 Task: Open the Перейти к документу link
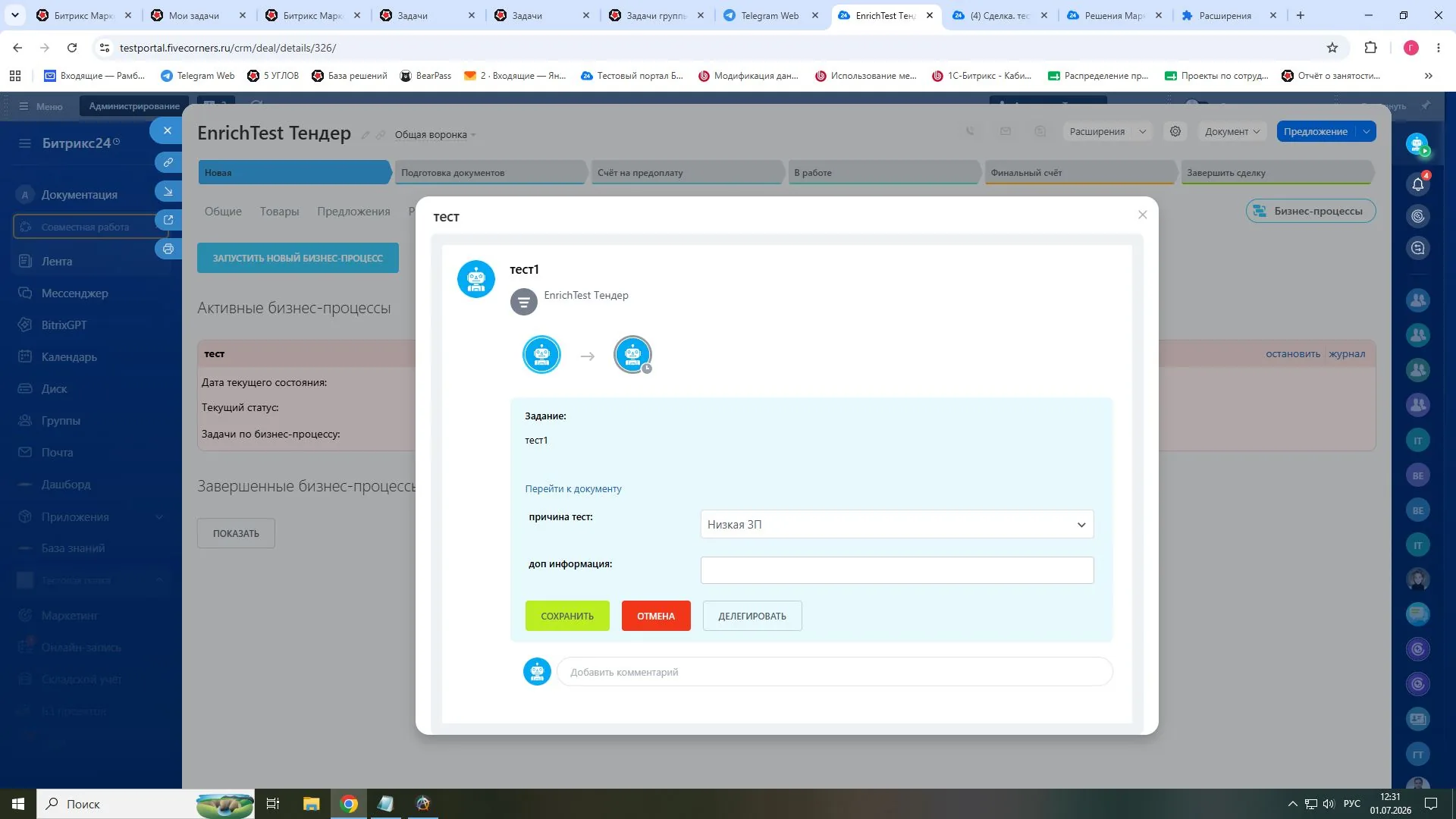(573, 488)
